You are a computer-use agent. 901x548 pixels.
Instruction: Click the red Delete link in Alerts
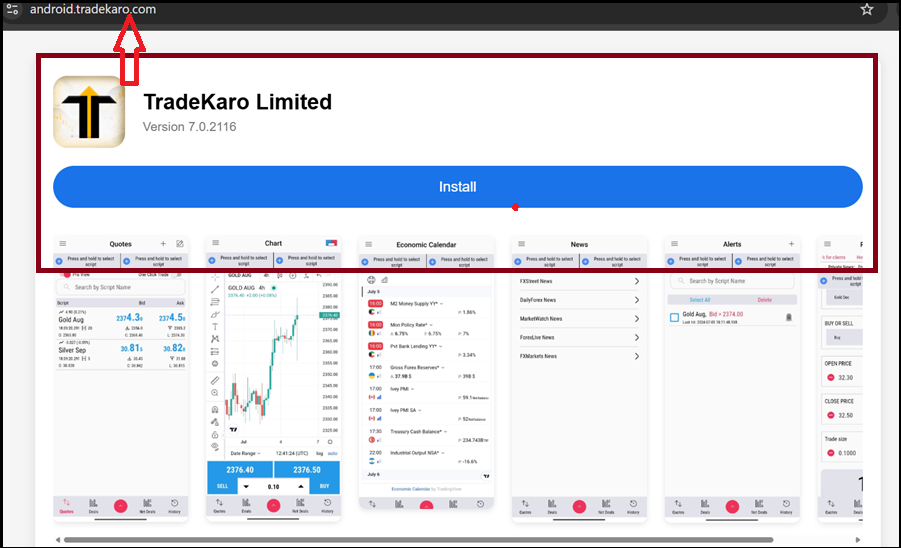(x=764, y=299)
